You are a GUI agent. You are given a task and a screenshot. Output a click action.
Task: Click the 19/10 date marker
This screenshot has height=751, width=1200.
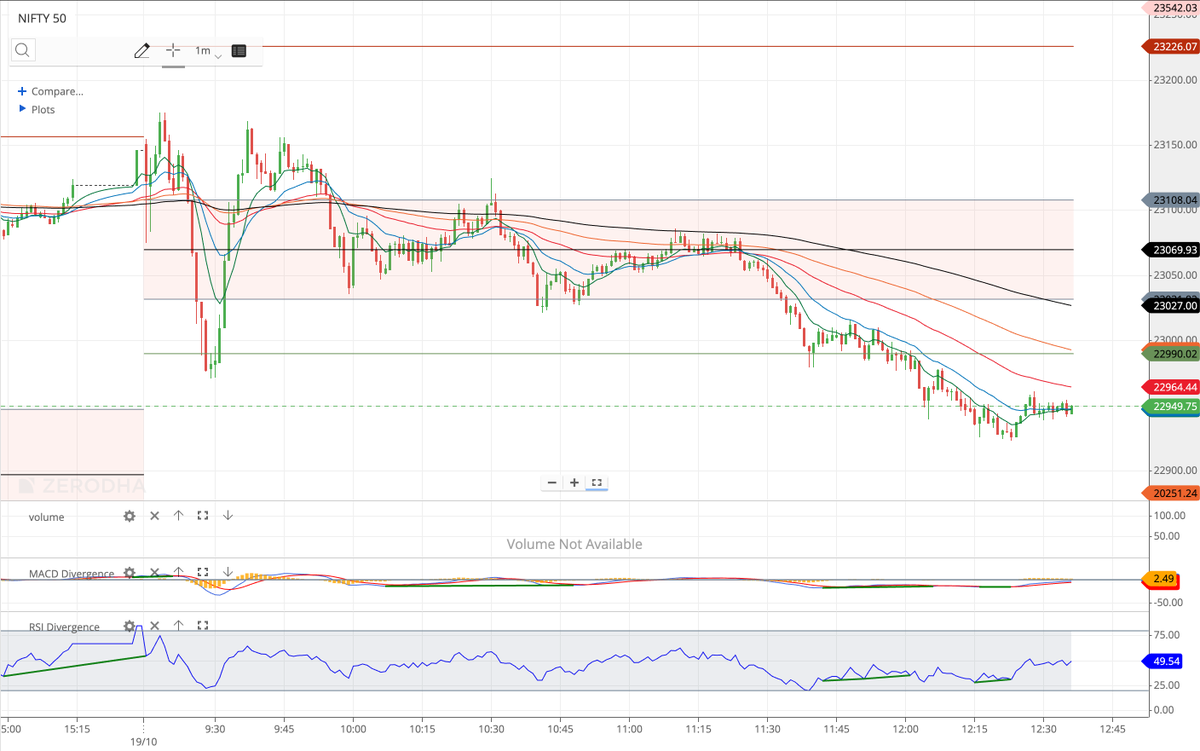[144, 742]
